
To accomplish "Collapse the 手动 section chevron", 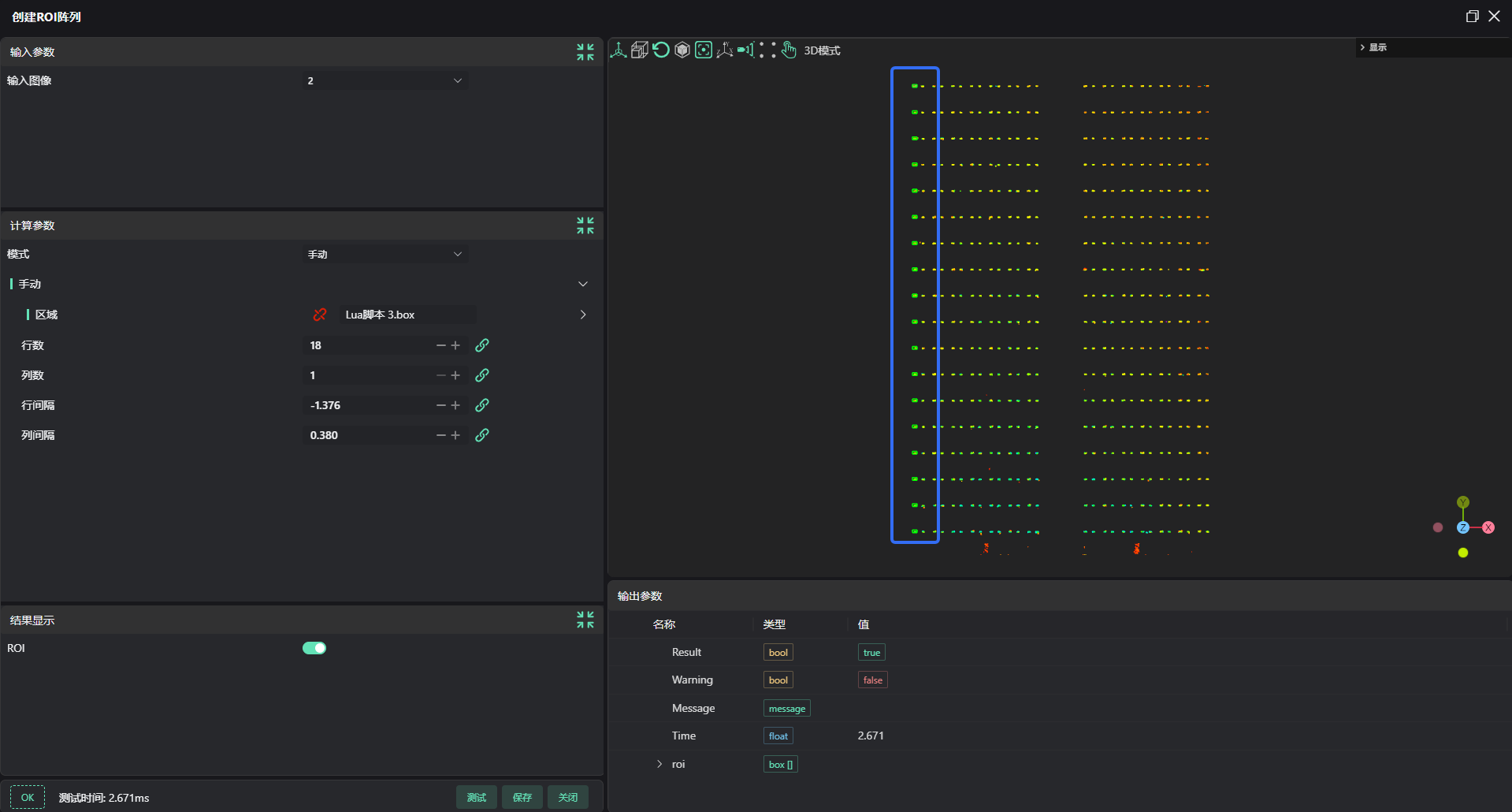I will (583, 284).
